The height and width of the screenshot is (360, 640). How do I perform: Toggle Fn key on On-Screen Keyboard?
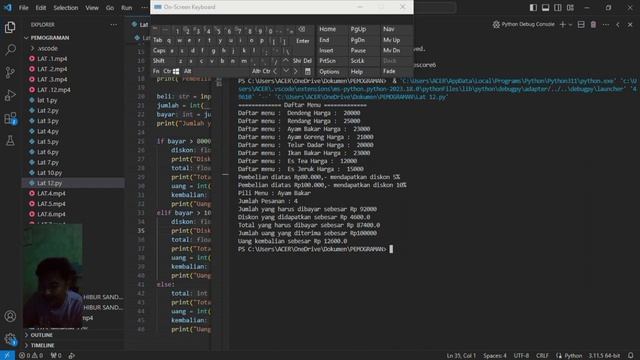(x=156, y=71)
